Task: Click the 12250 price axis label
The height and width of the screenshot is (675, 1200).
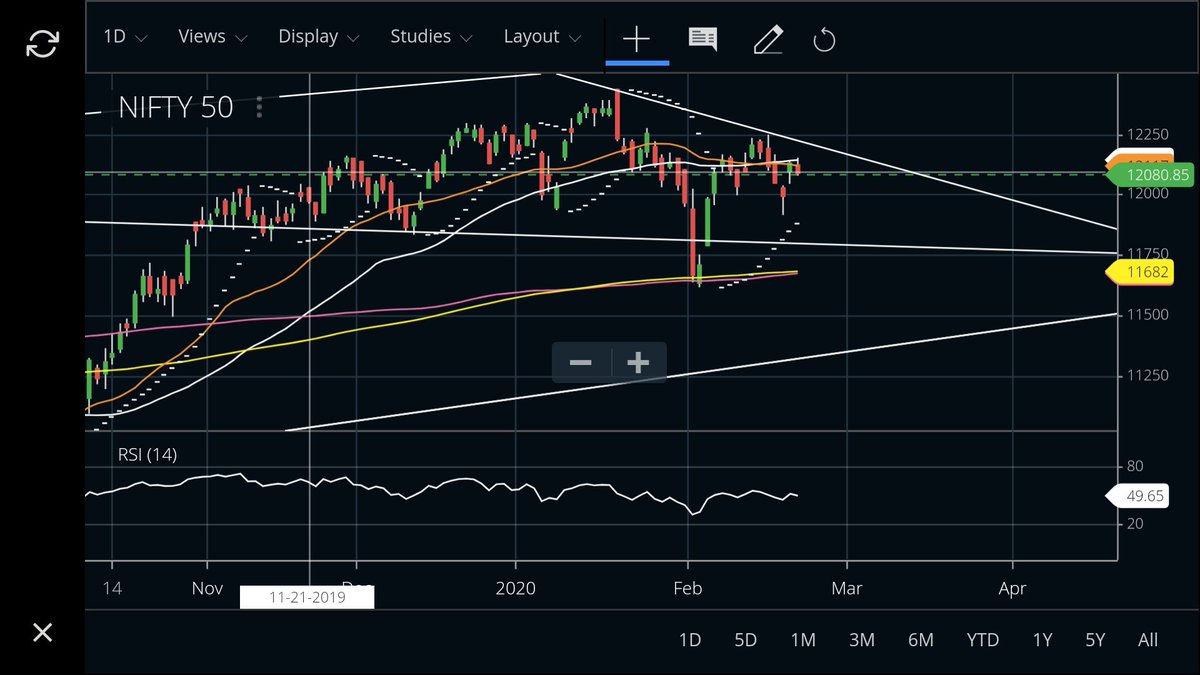Action: point(1148,134)
